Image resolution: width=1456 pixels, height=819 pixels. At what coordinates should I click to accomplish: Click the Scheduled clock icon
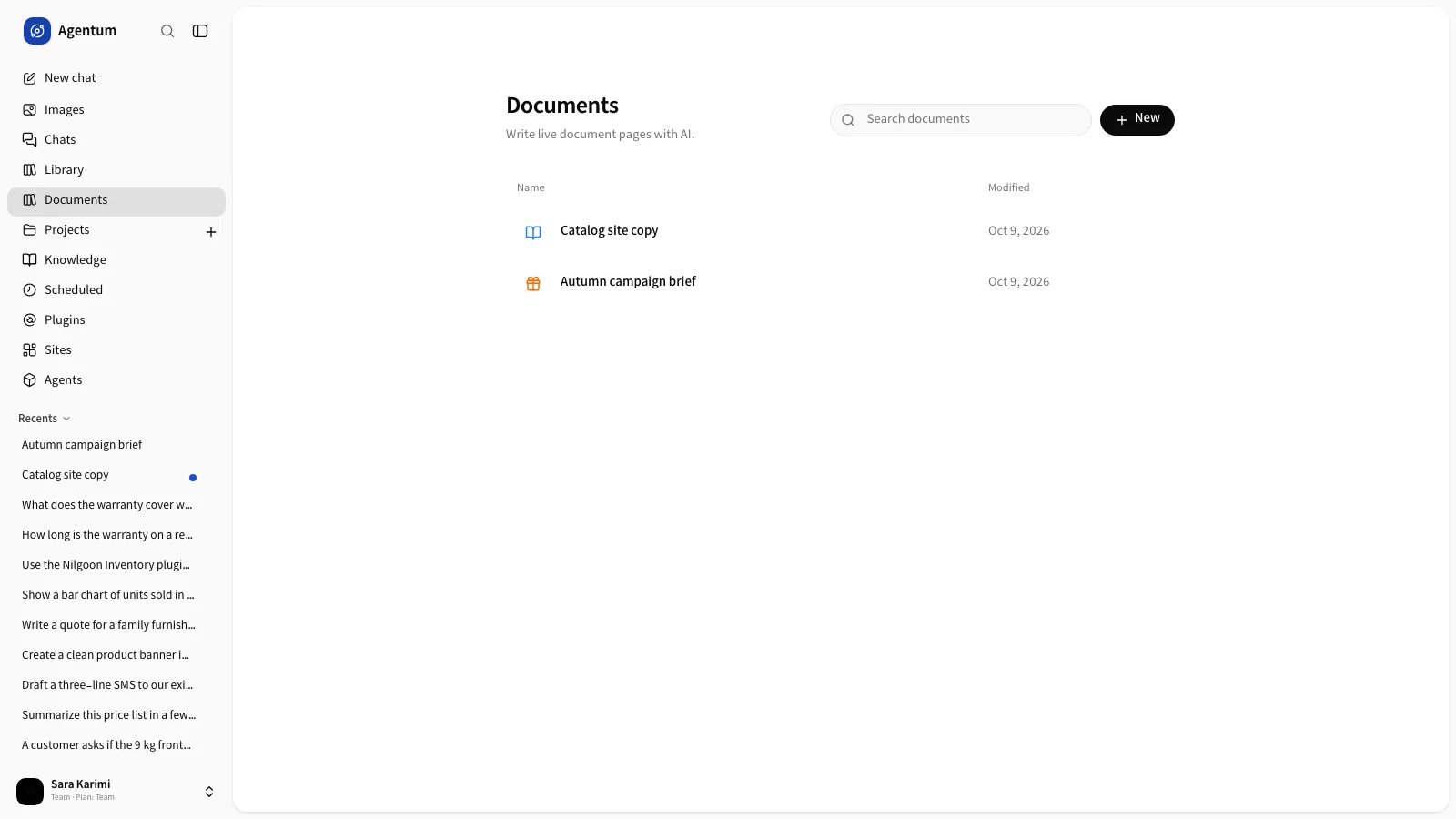[x=30, y=290]
